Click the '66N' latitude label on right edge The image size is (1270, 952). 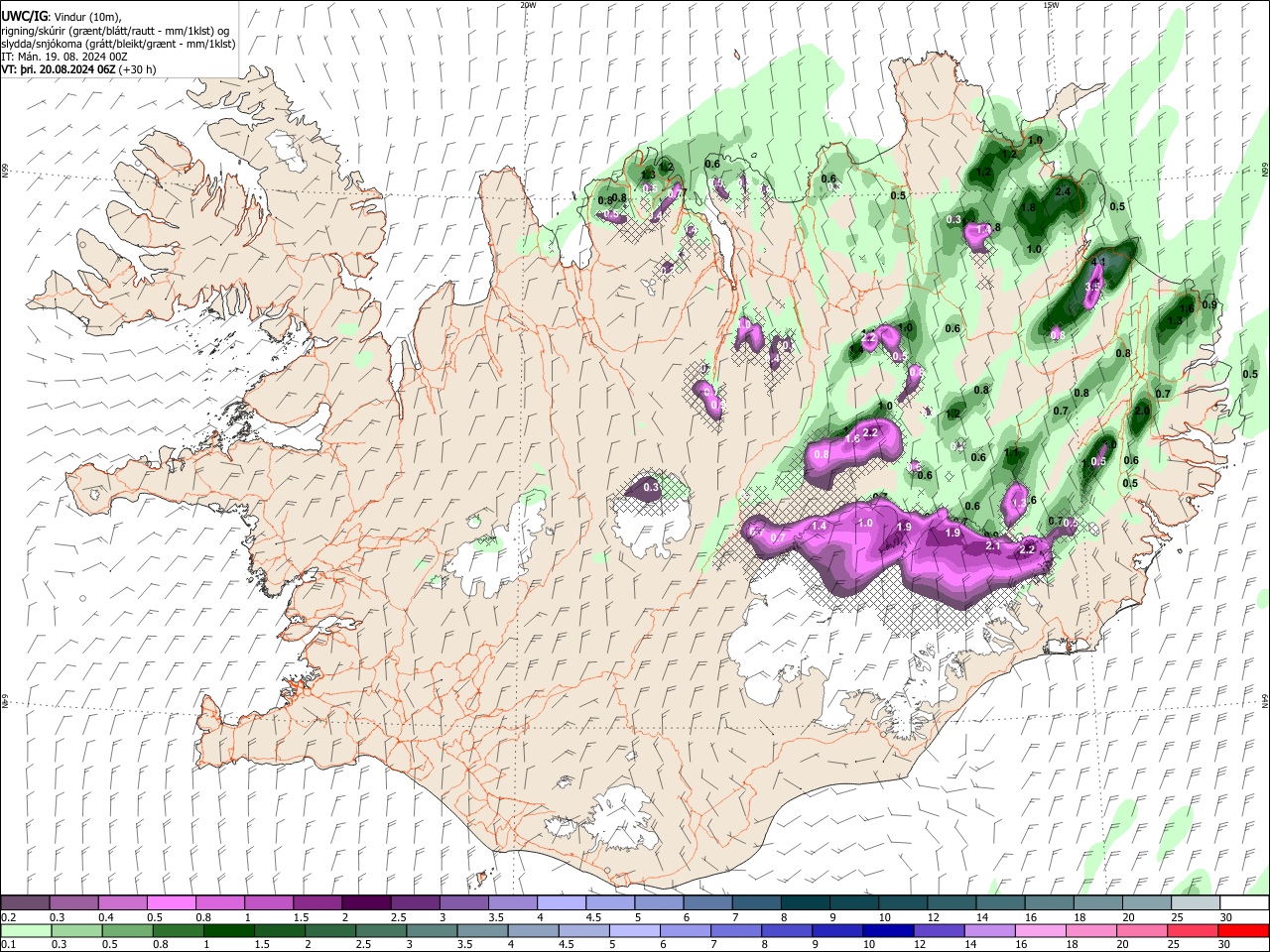coord(1265,171)
